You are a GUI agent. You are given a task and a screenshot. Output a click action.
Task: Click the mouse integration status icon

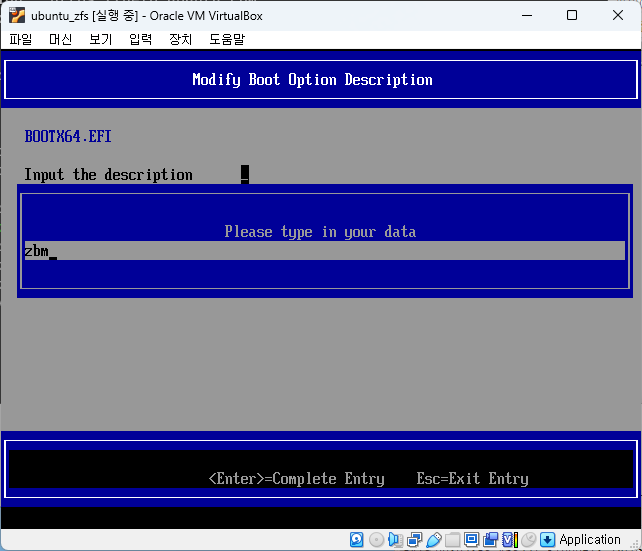point(528,539)
